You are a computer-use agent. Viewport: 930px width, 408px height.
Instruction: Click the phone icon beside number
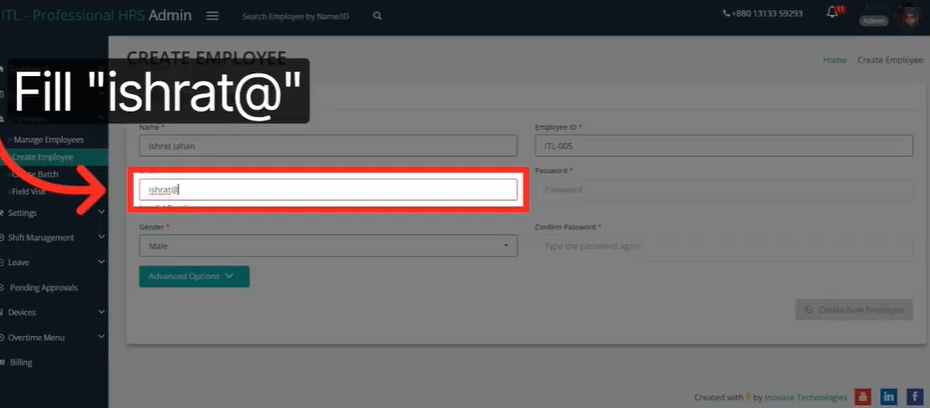click(x=727, y=14)
